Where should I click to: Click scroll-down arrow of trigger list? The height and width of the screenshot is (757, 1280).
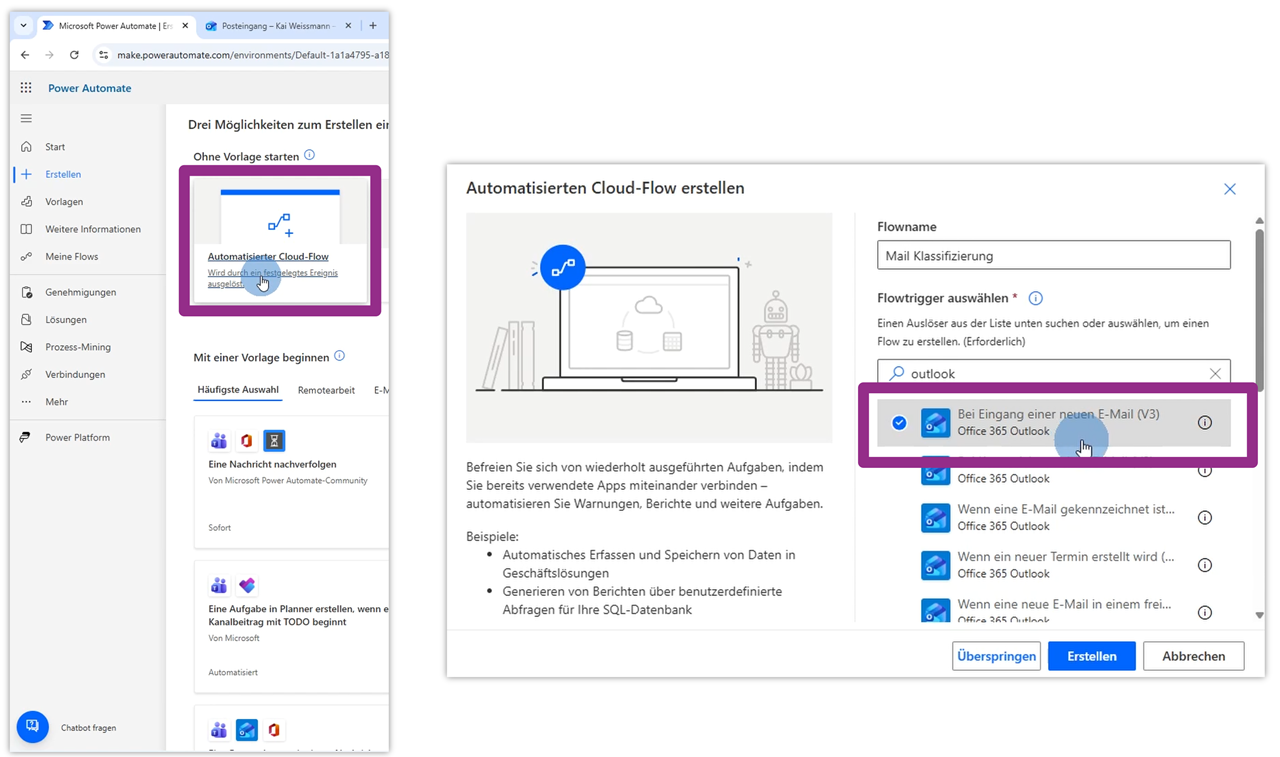[x=1259, y=615]
